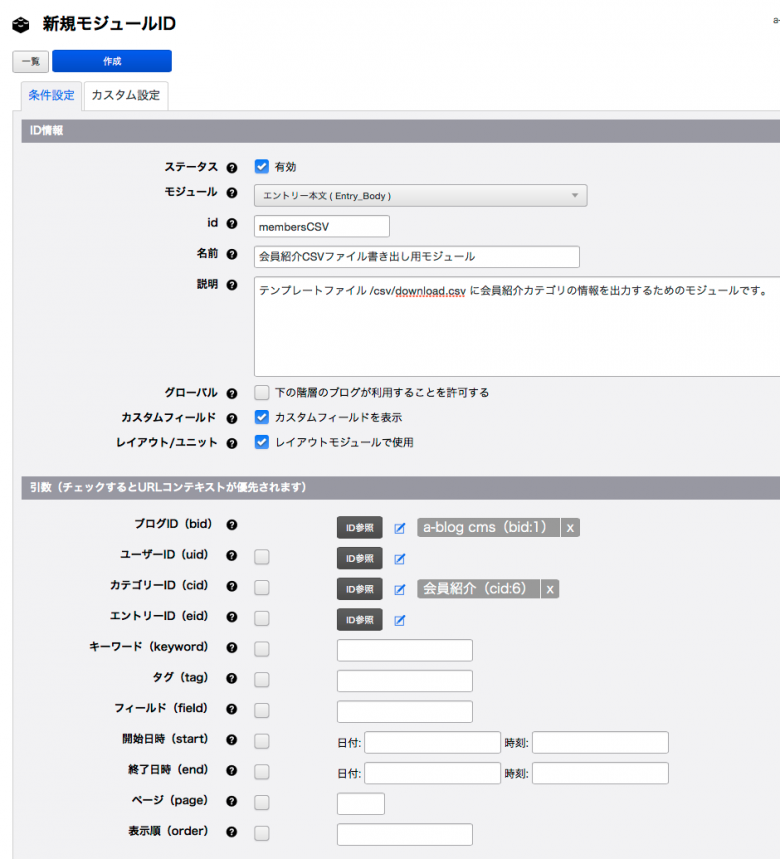Remove the 会員紹介 (cid:6) tag

550,589
